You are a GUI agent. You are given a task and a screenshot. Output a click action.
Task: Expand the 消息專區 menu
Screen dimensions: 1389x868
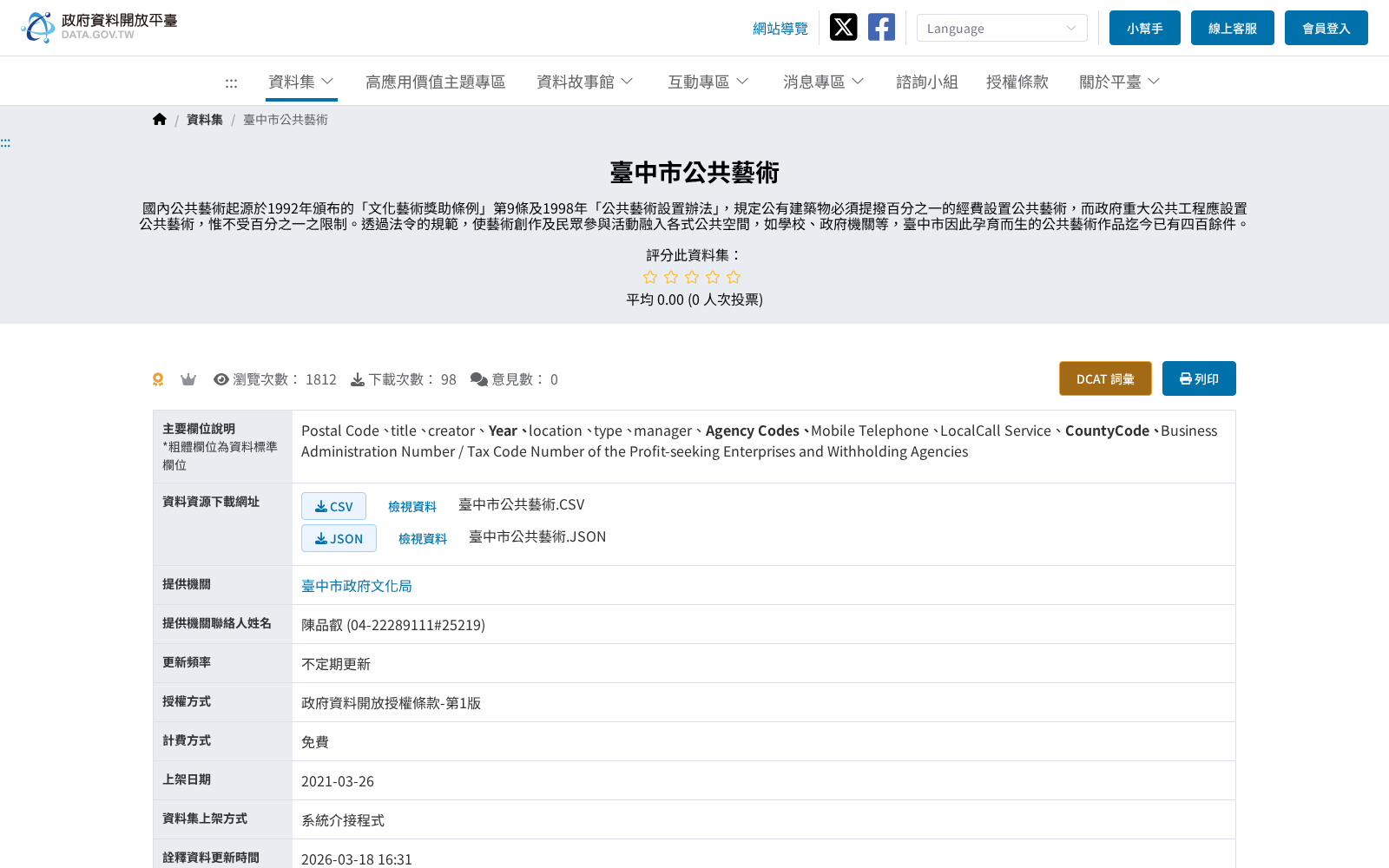[824, 82]
